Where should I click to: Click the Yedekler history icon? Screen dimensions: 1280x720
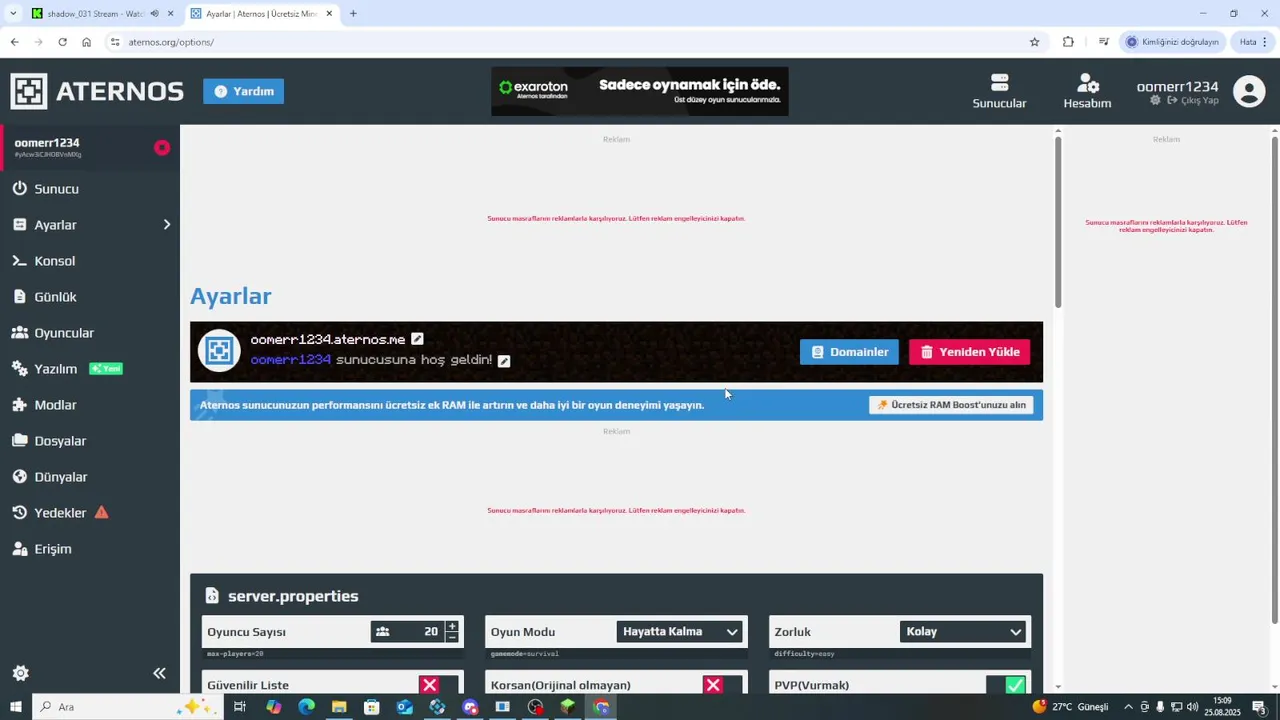[x=20, y=513]
